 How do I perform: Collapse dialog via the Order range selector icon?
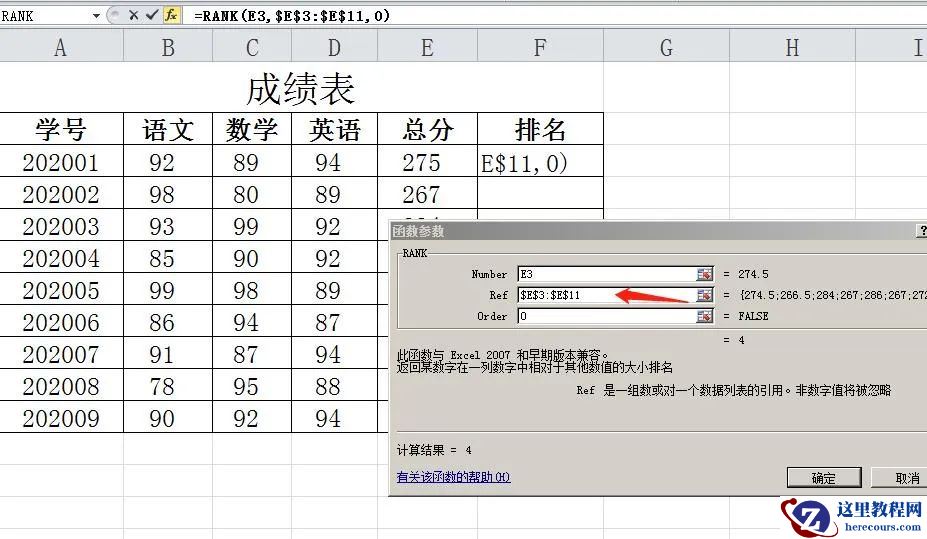(704, 316)
